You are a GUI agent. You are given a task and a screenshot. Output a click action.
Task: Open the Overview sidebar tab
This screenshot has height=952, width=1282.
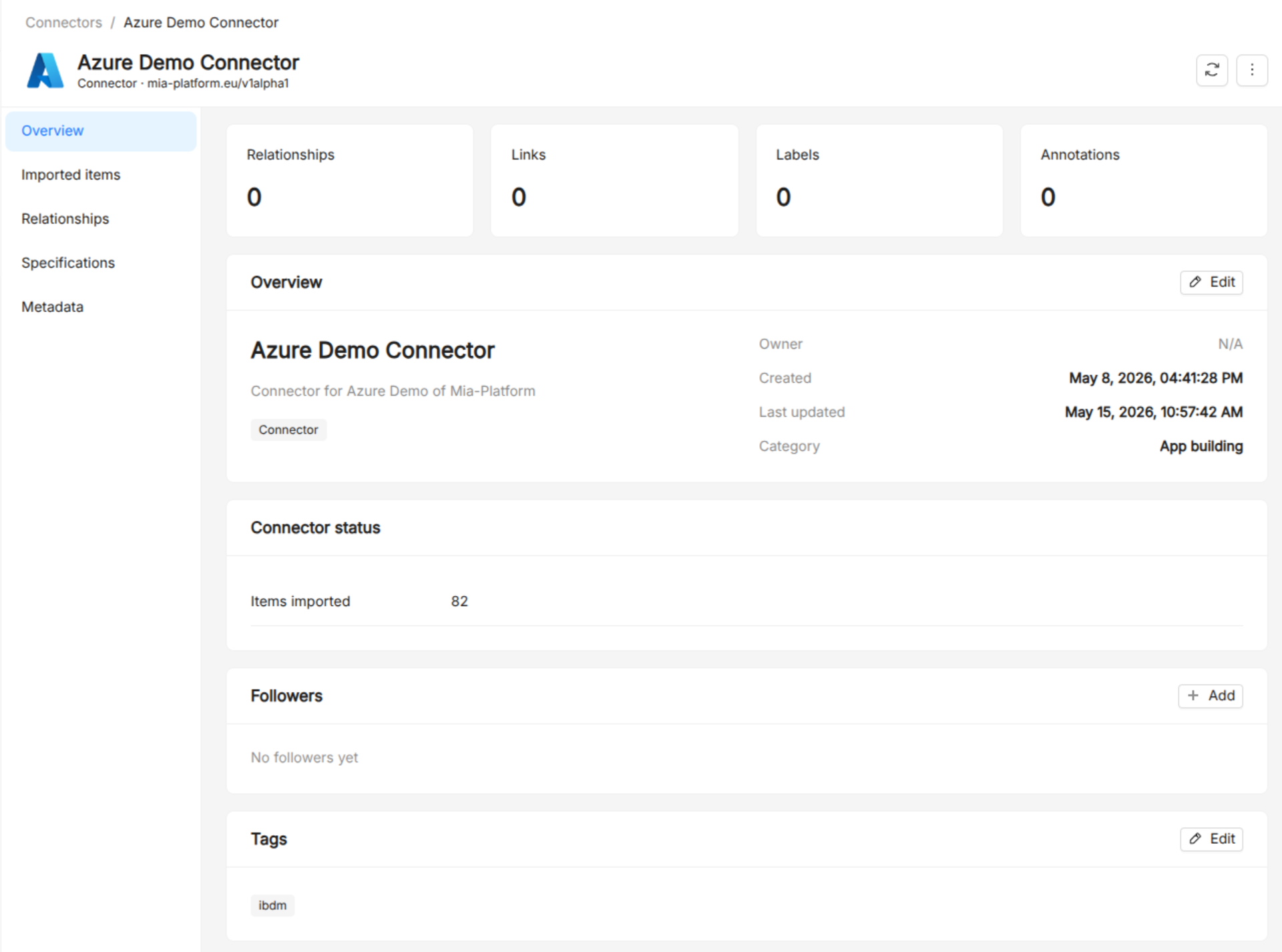pos(101,131)
